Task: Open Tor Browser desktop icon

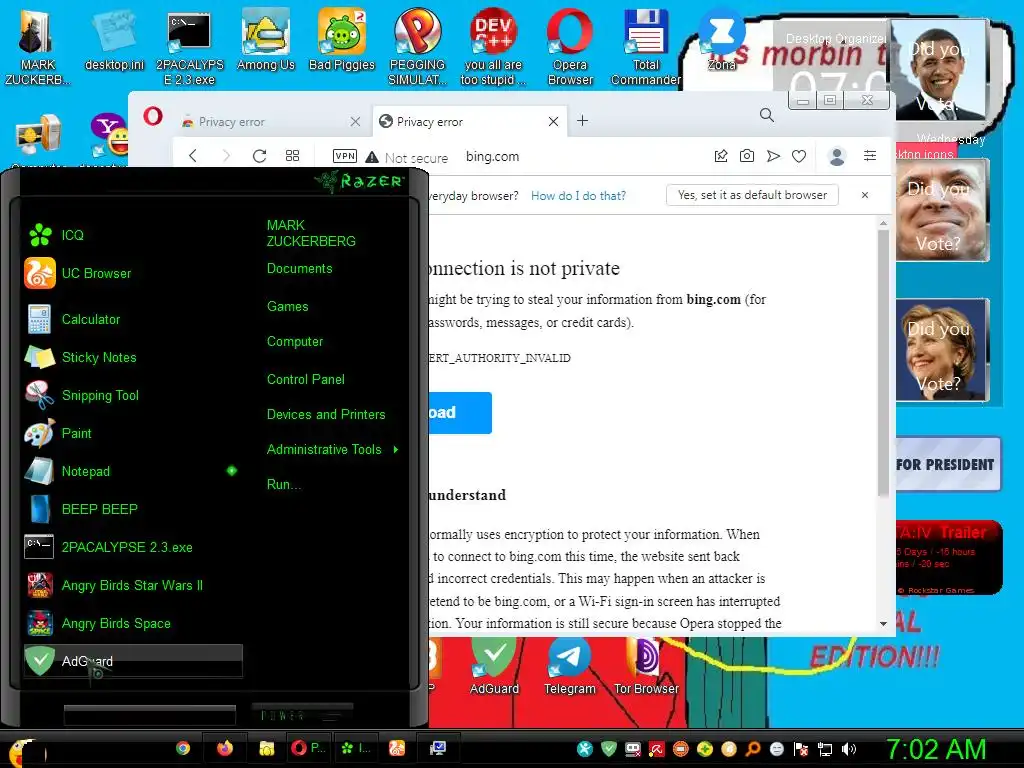Action: click(x=646, y=665)
